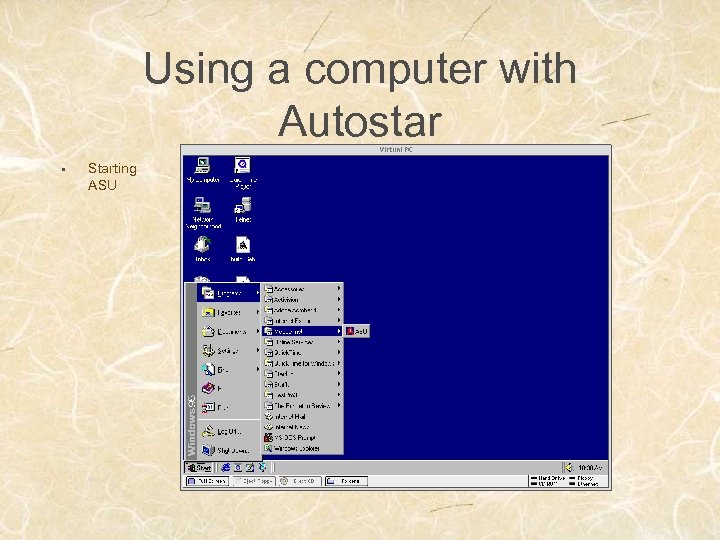This screenshot has height=540, width=720.
Task: Click the Help book icon in start menu
Action: pyautogui.click(x=208, y=388)
